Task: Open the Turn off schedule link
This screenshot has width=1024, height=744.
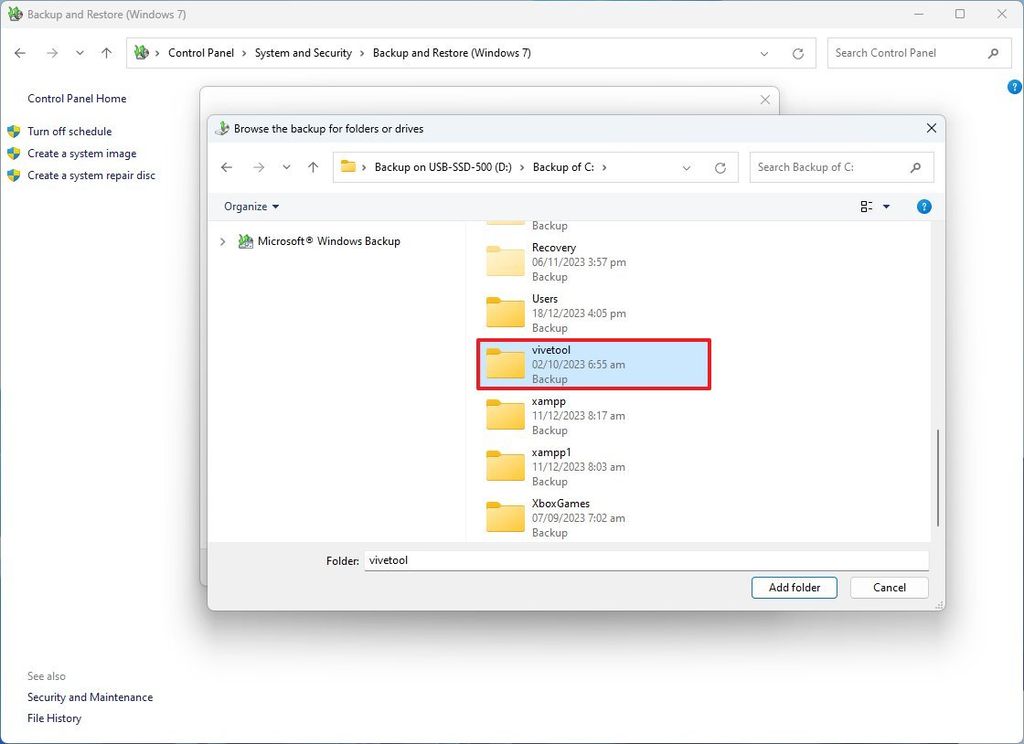Action: coord(70,131)
